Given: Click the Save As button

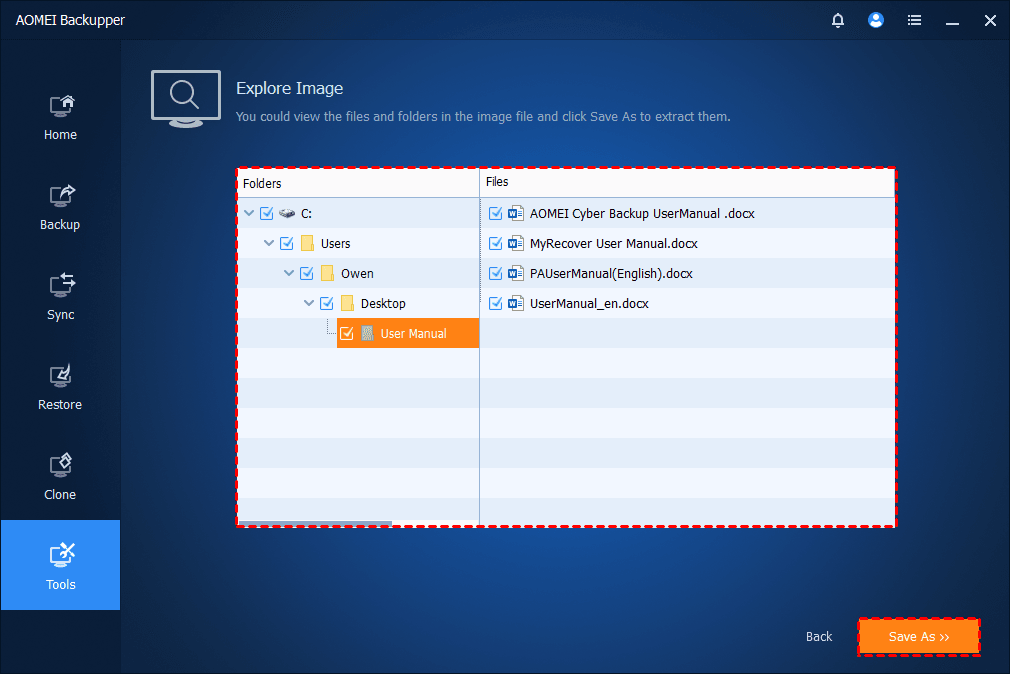Looking at the screenshot, I should pos(919,637).
